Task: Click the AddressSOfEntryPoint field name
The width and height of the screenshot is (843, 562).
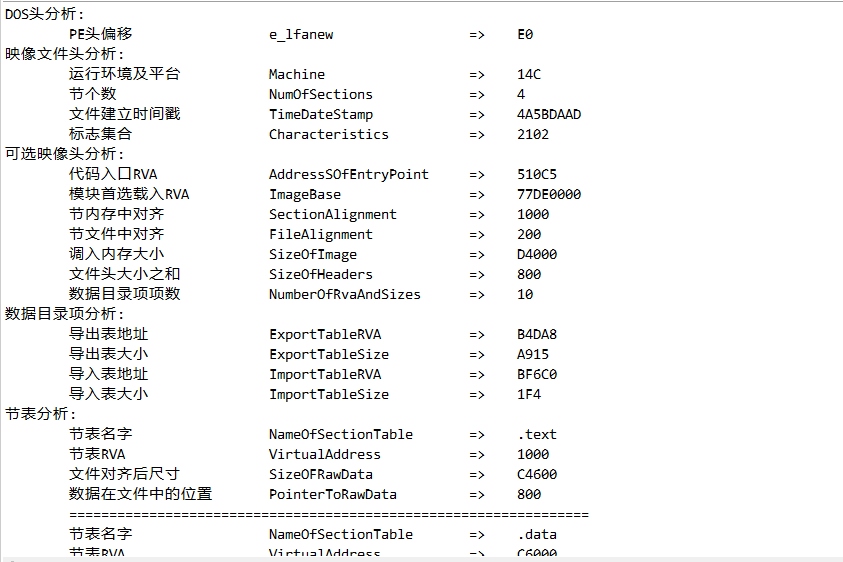Action: [x=348, y=174]
